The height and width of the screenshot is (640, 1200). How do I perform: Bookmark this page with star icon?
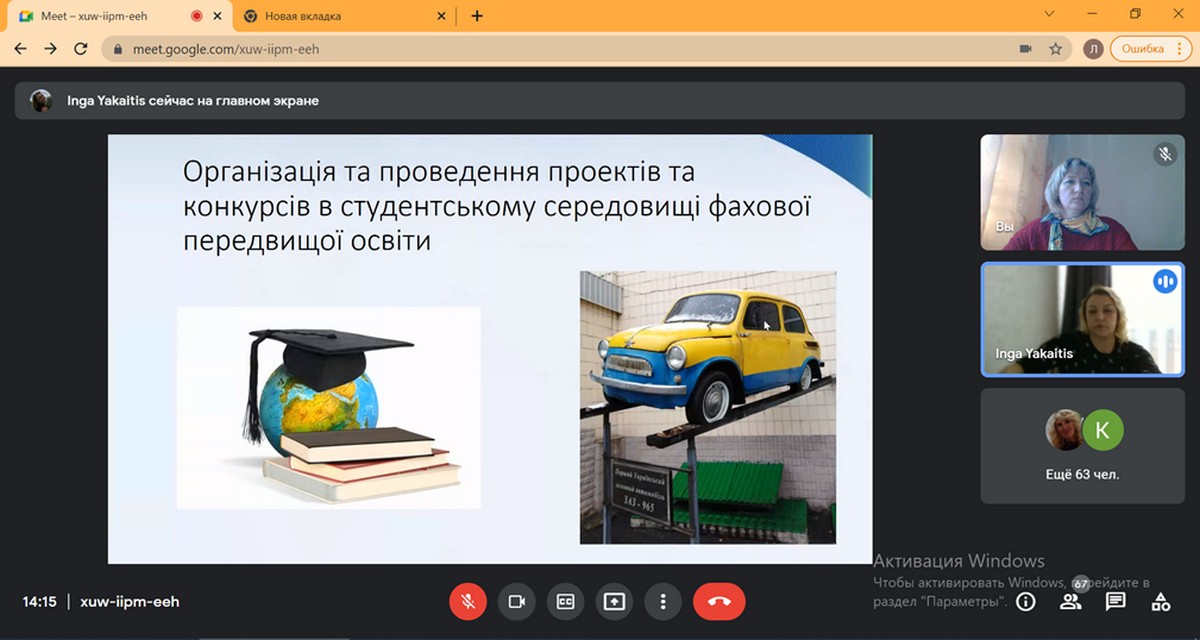(1055, 48)
